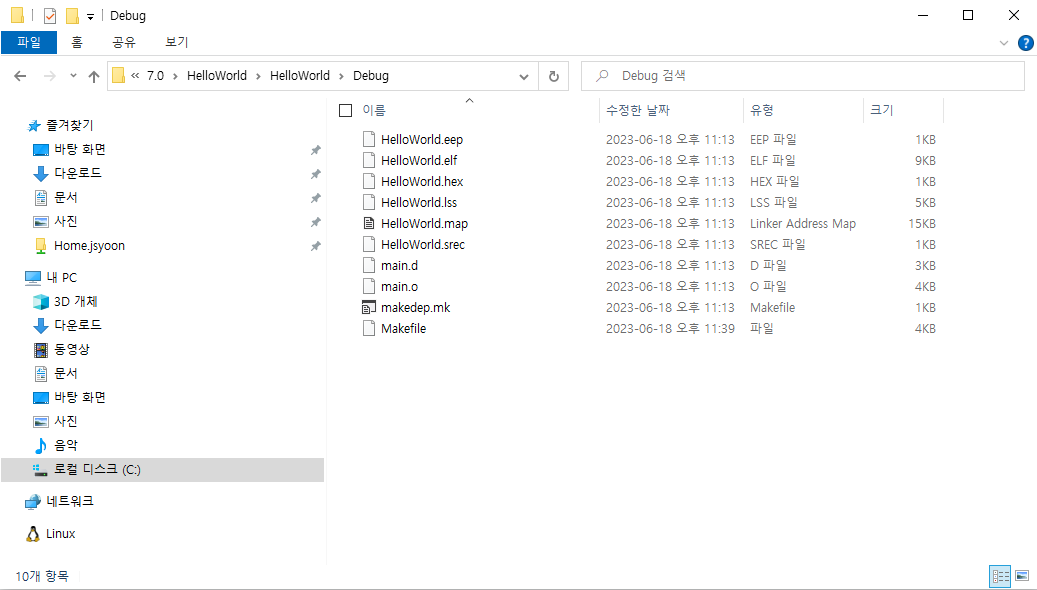
Task: Open the 3D 개체 folder
Action: click(75, 302)
